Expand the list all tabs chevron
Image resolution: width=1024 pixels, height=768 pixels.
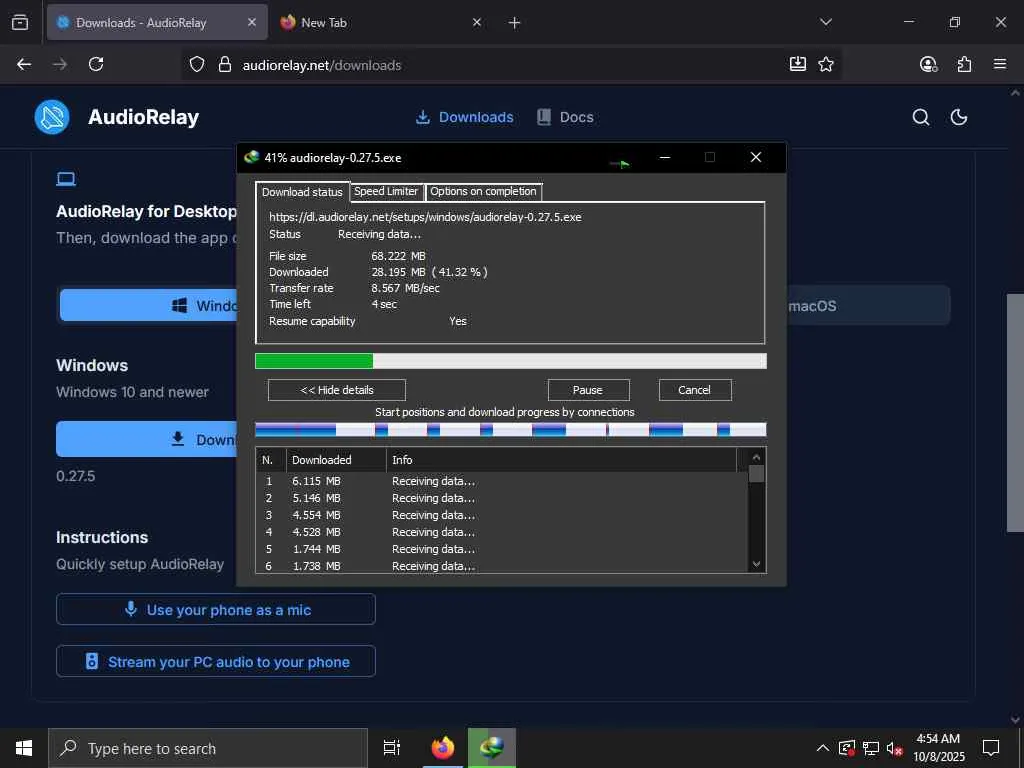pos(825,22)
